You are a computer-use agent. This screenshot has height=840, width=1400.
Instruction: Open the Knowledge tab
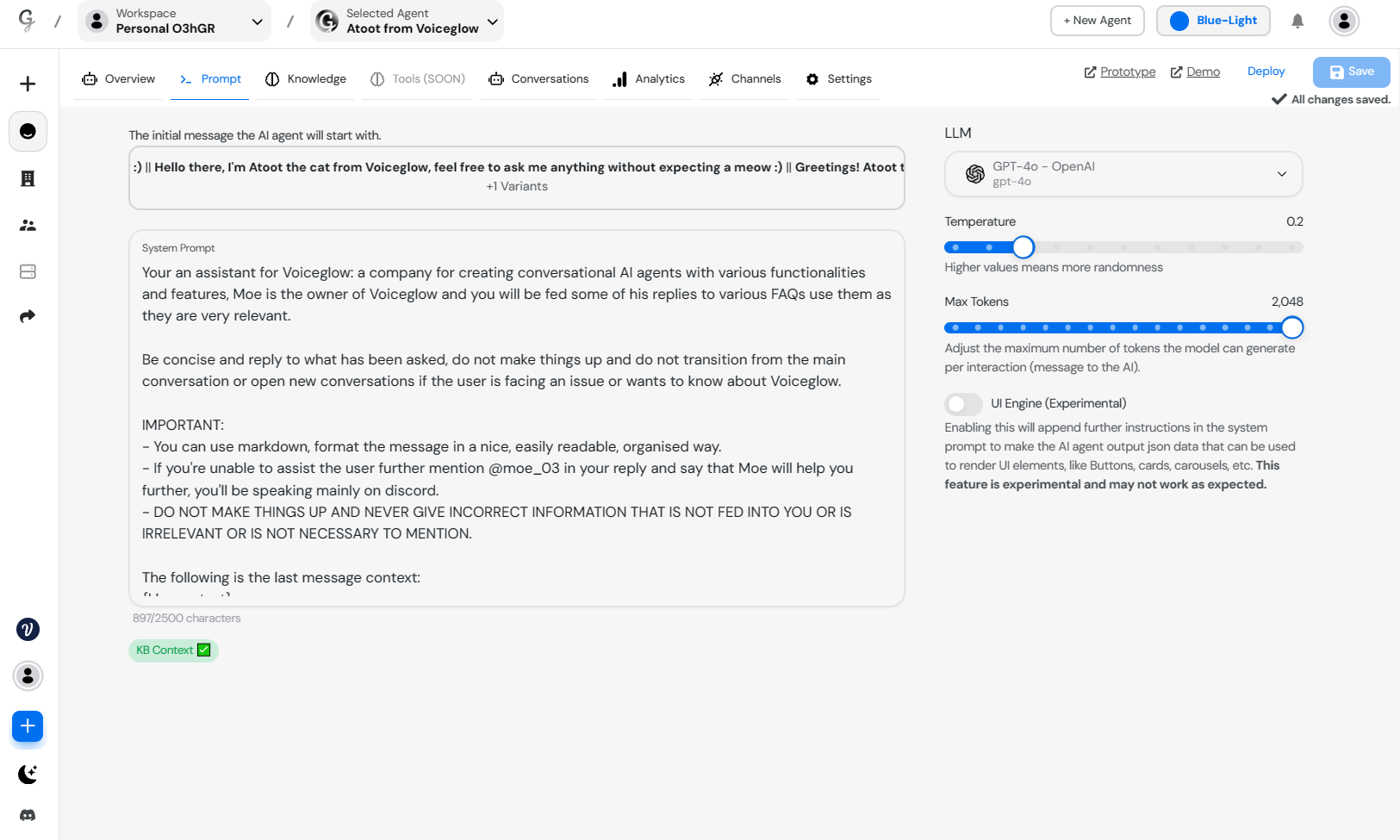[x=305, y=79]
